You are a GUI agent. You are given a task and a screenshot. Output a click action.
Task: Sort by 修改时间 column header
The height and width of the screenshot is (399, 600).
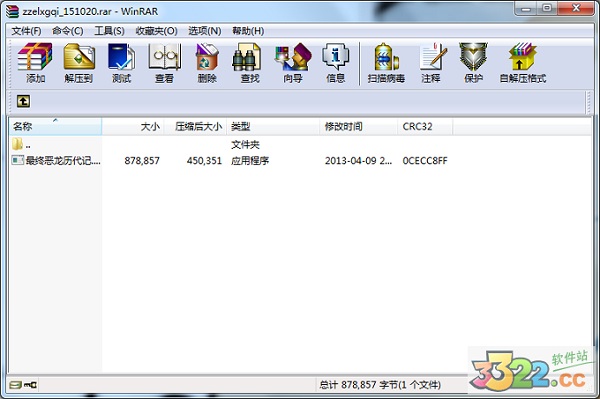click(359, 127)
